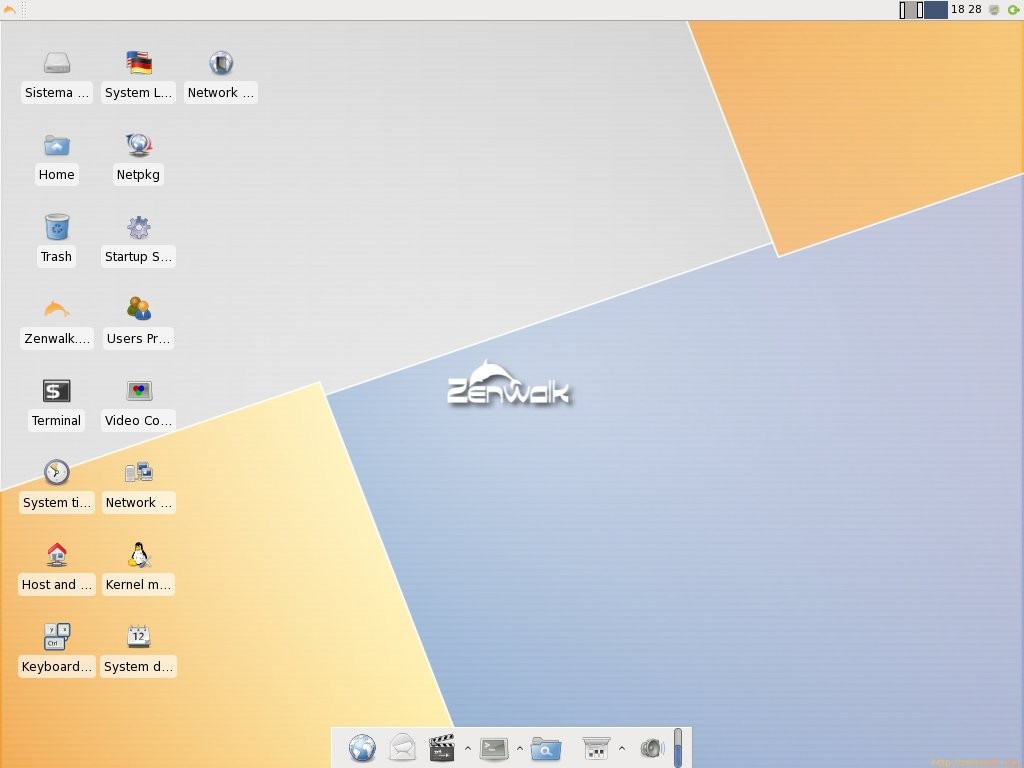
Task: Open the web browser from the bottom dock
Action: 362,748
